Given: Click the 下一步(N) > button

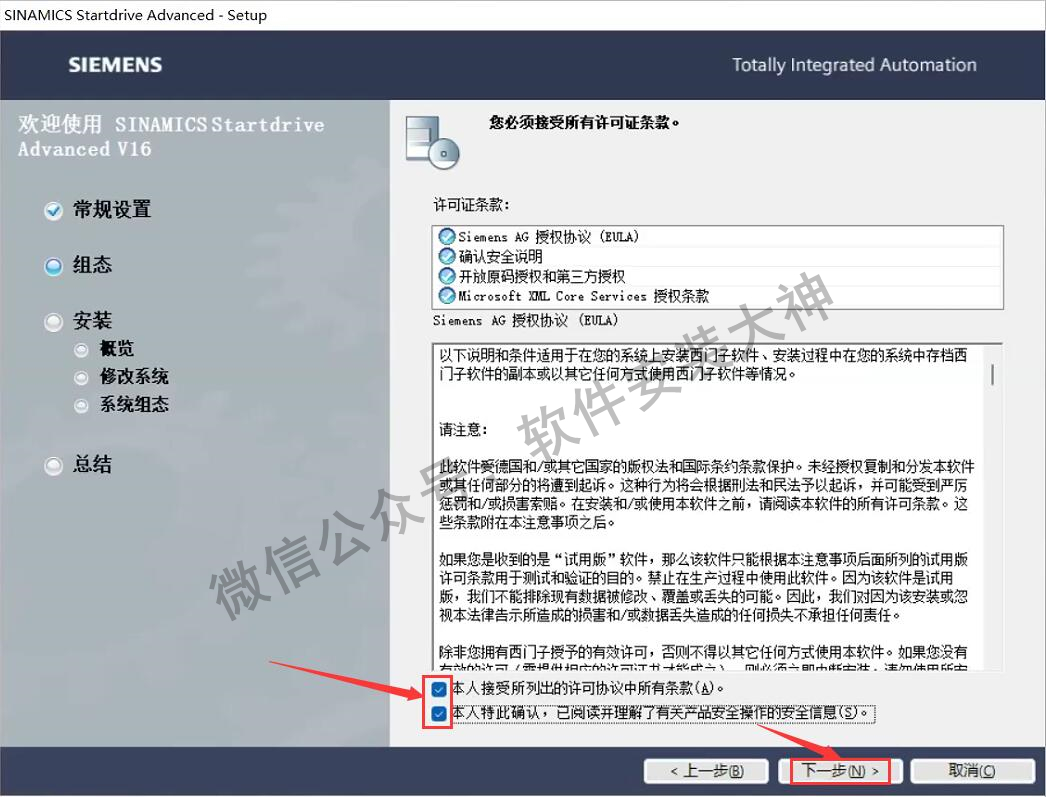Looking at the screenshot, I should 839,772.
